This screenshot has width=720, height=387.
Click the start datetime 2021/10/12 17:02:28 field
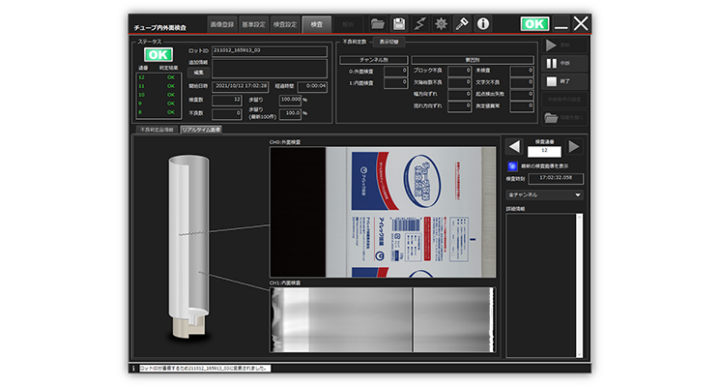(x=240, y=86)
